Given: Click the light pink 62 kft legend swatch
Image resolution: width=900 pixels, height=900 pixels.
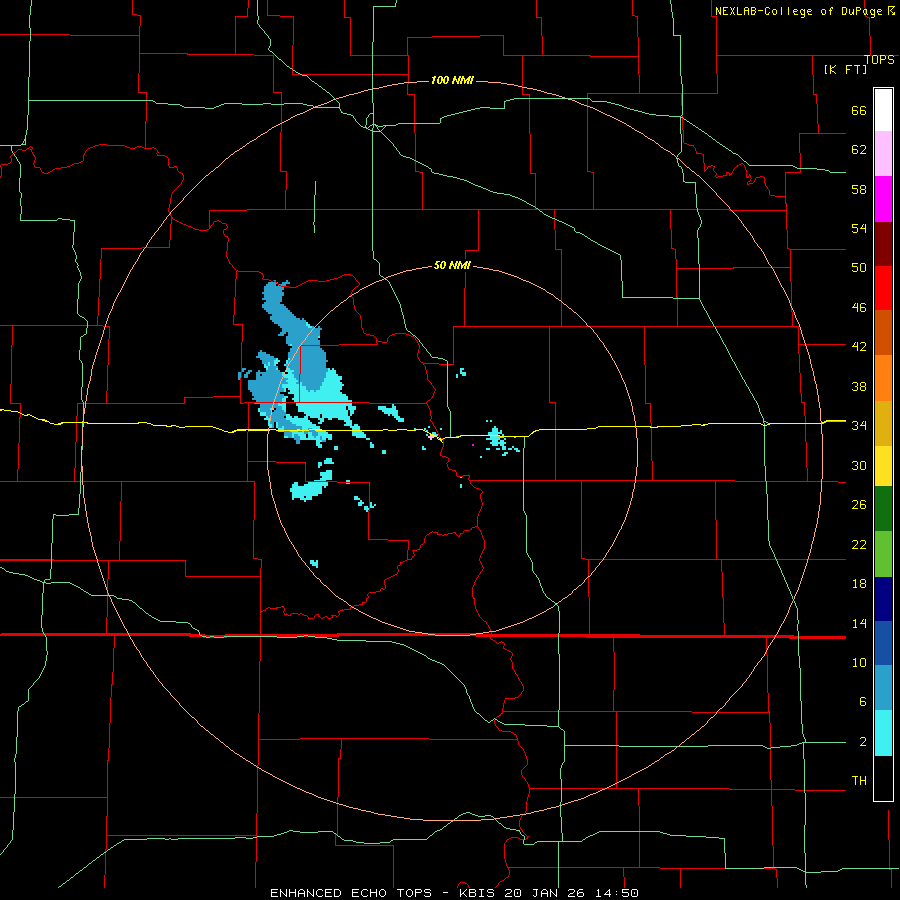Looking at the screenshot, I should [883, 153].
